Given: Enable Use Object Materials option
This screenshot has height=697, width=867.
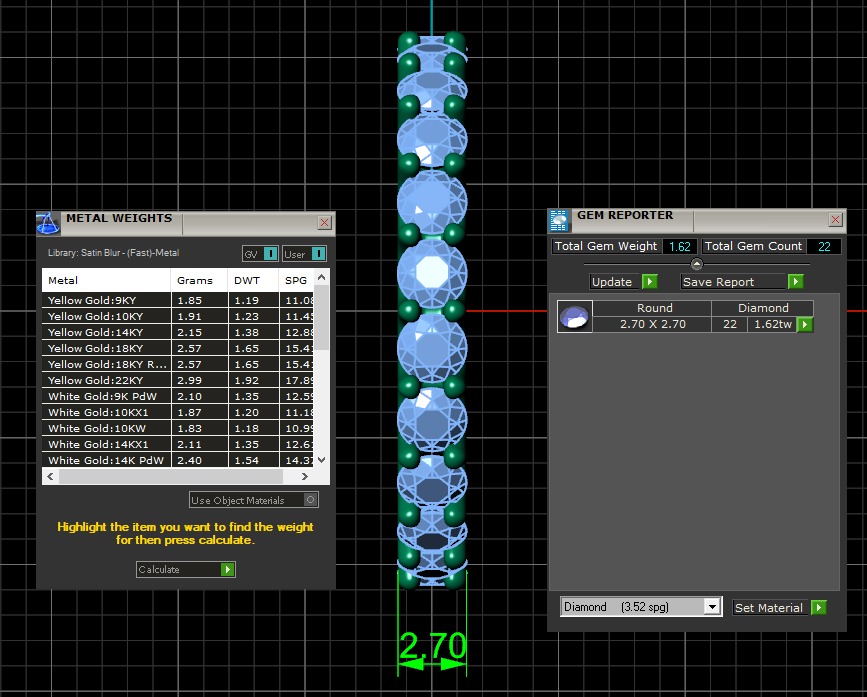Looking at the screenshot, I should [310, 500].
